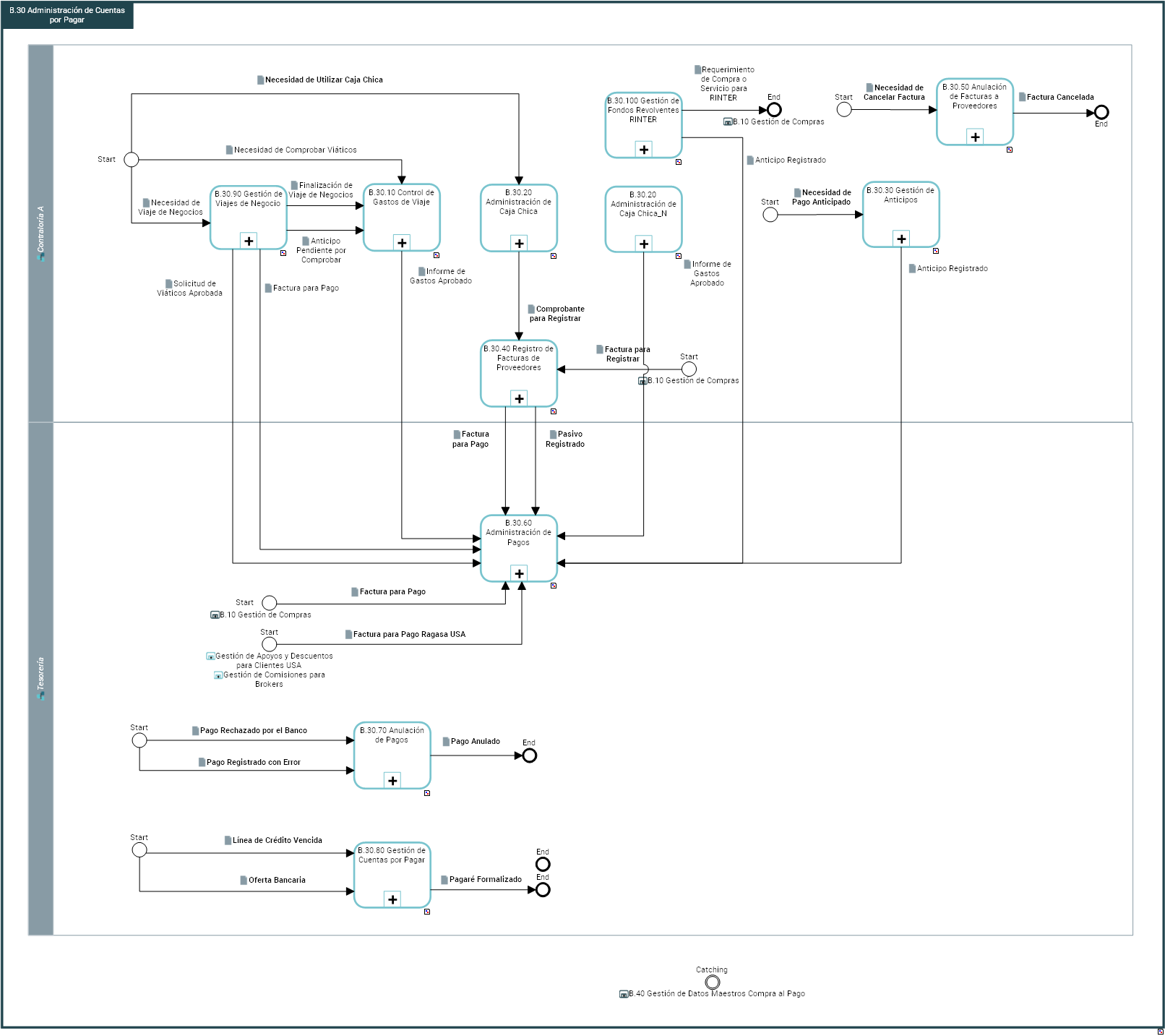1165x1036 pixels.
Task: Expand the B.30.50 Anulación de Facturas a Proveedores plus marker
Action: point(975,137)
